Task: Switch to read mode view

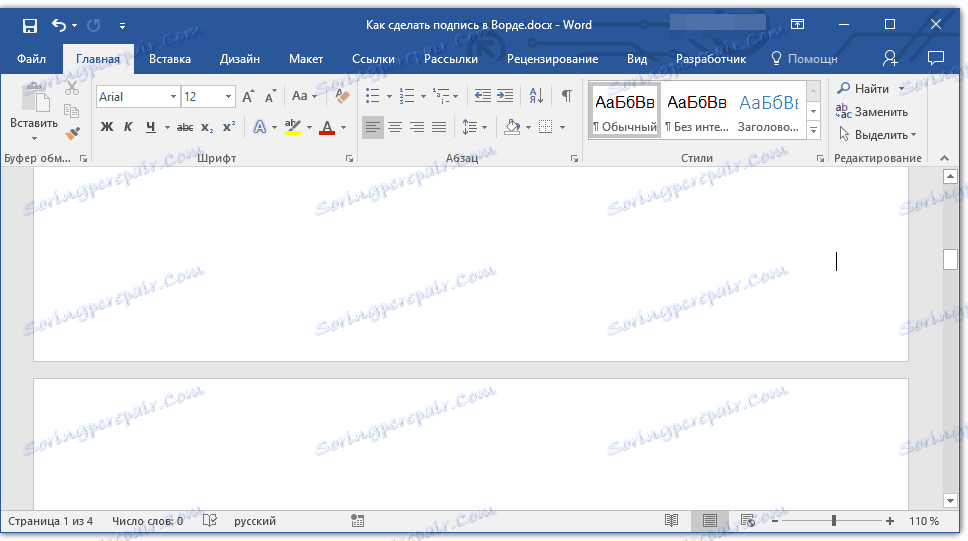Action: [x=672, y=521]
